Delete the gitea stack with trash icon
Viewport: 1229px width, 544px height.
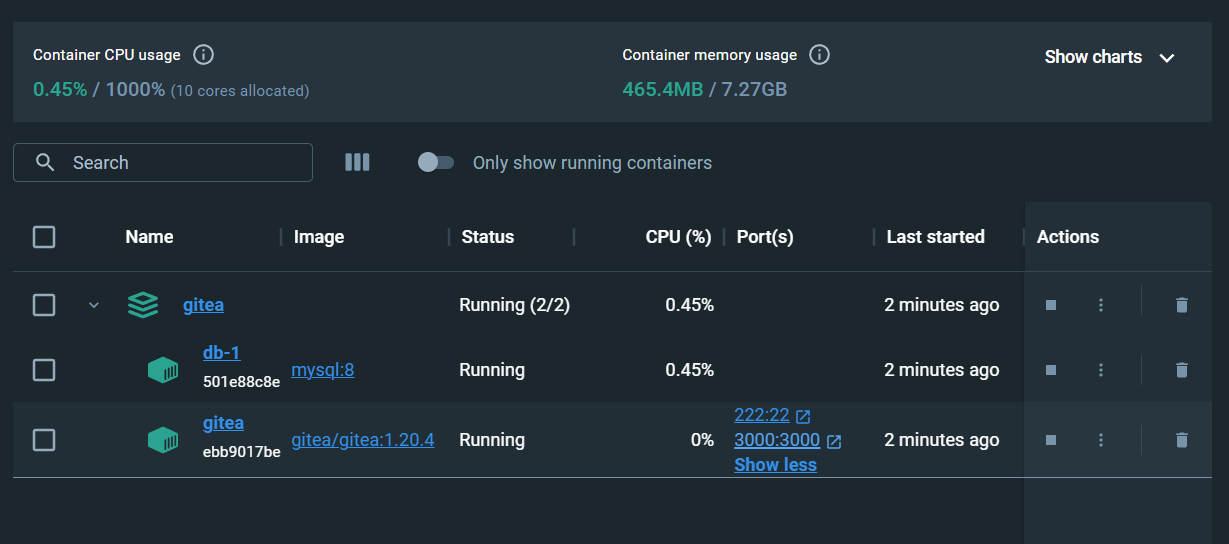[1181, 305]
